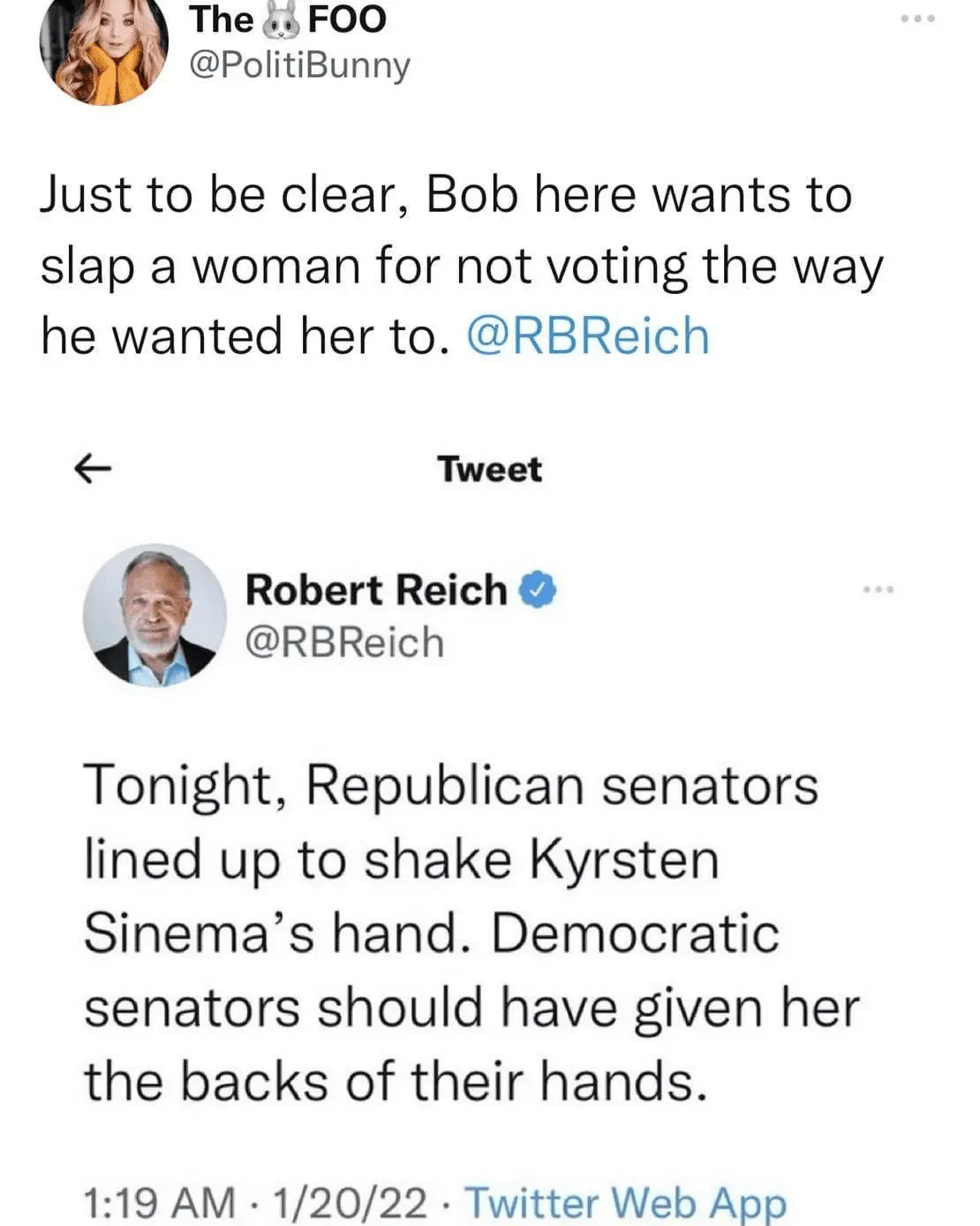Open more options on PolitiBunny's tweet

pos(917,18)
